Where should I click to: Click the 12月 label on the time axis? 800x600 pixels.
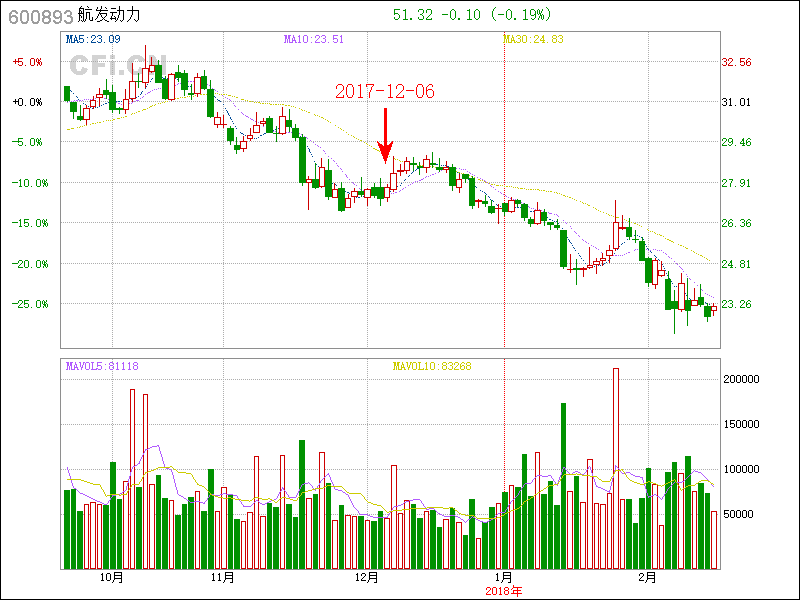(368, 578)
